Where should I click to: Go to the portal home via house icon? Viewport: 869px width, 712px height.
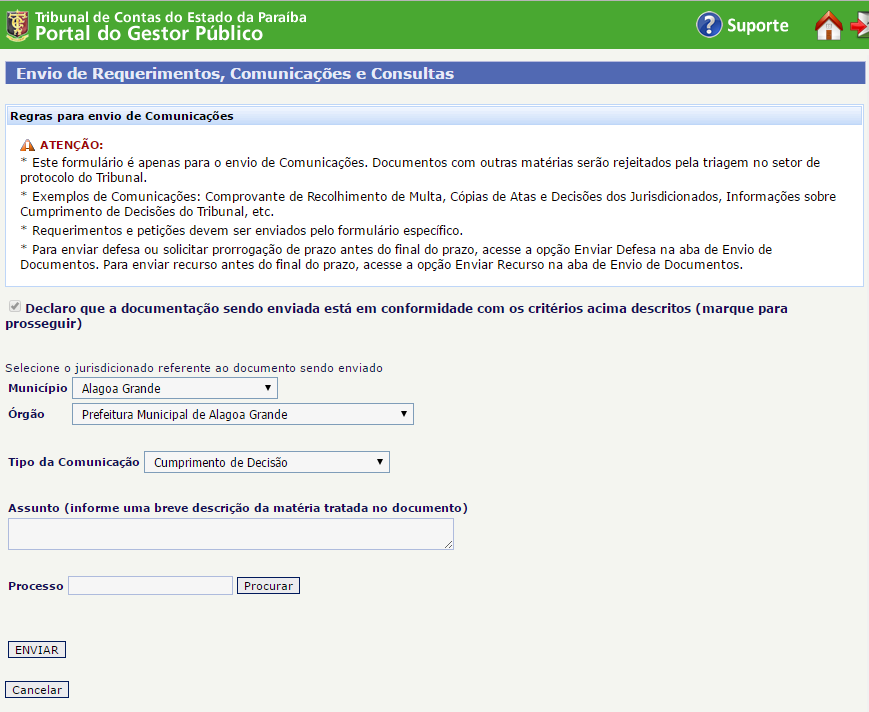828,26
